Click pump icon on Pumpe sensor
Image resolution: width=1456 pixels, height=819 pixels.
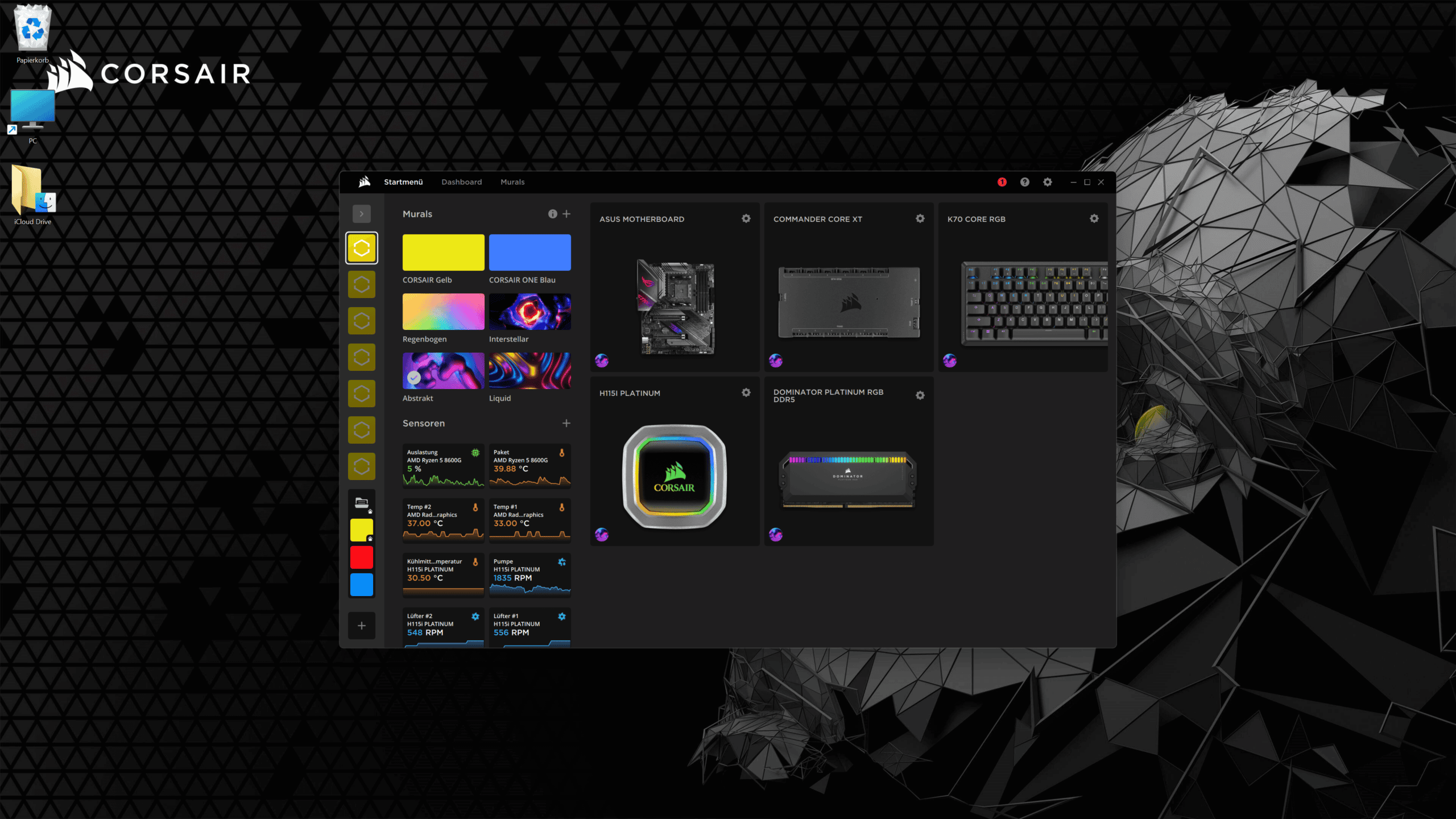click(562, 562)
